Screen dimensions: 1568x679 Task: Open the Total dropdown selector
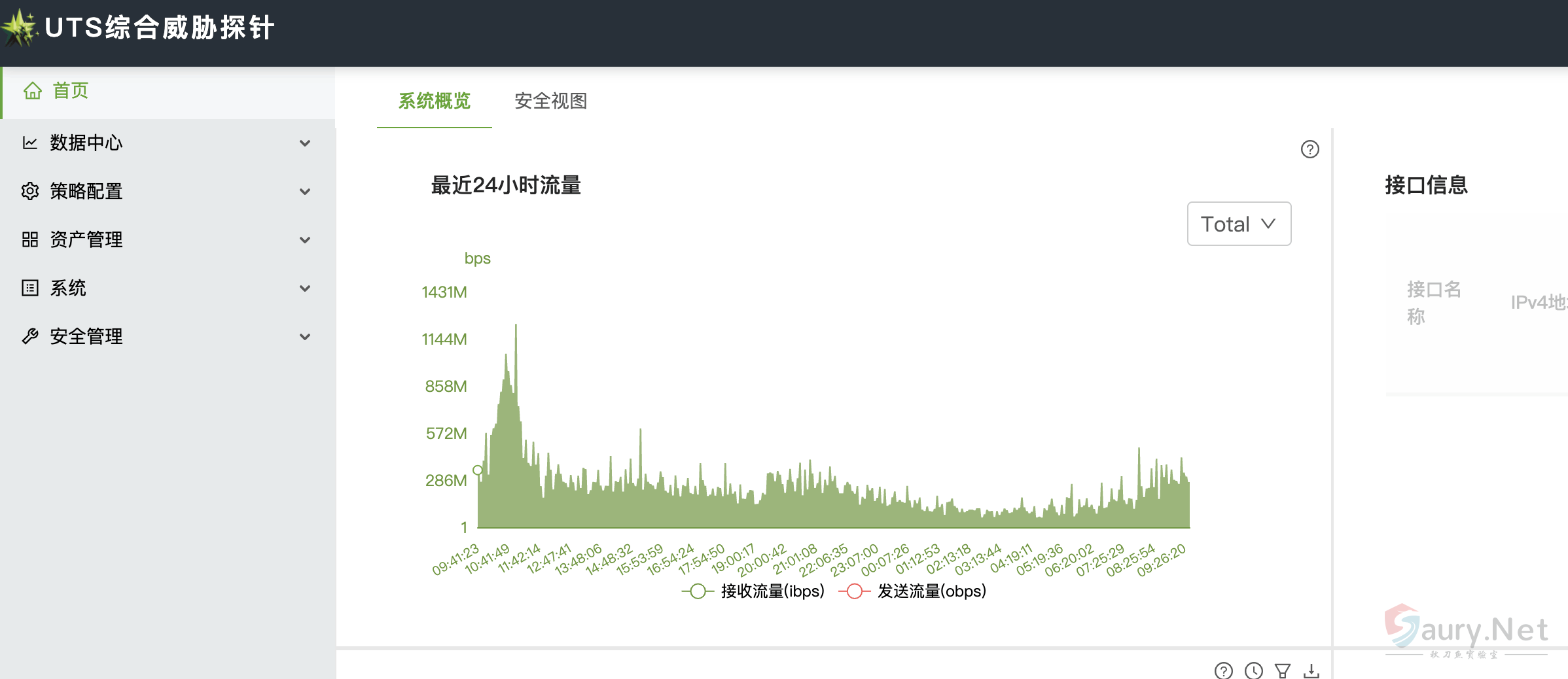click(x=1239, y=224)
